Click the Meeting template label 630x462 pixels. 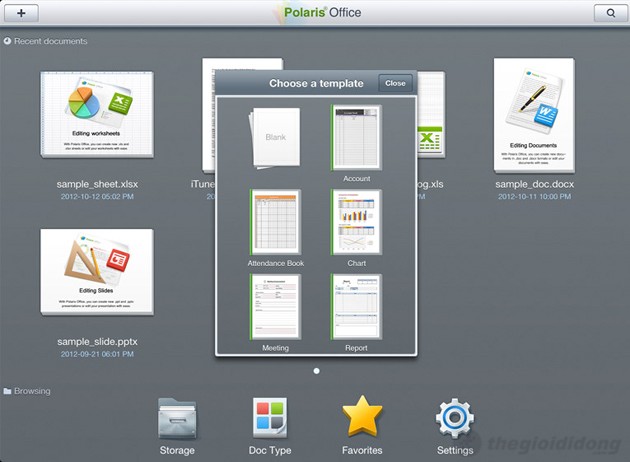pyautogui.click(x=276, y=348)
